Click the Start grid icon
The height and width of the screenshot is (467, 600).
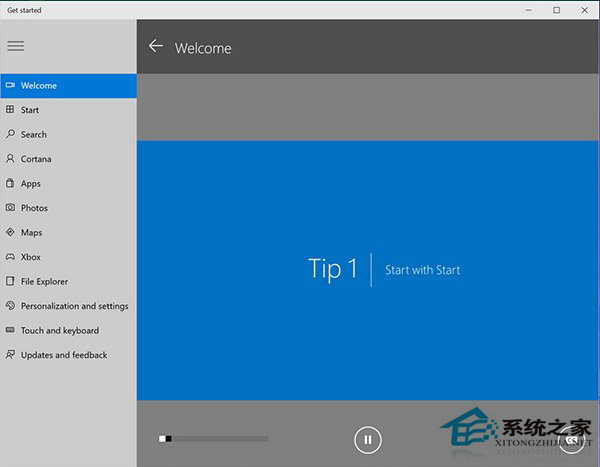tap(10, 109)
